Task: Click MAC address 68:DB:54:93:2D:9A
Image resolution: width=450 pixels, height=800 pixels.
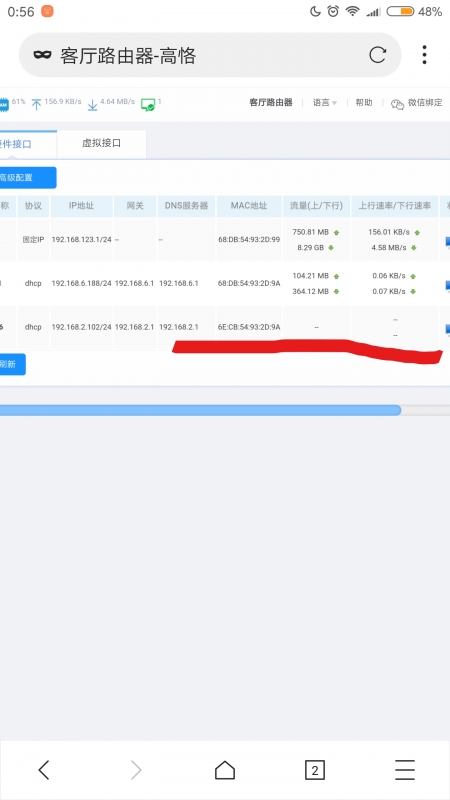Action: (x=249, y=283)
